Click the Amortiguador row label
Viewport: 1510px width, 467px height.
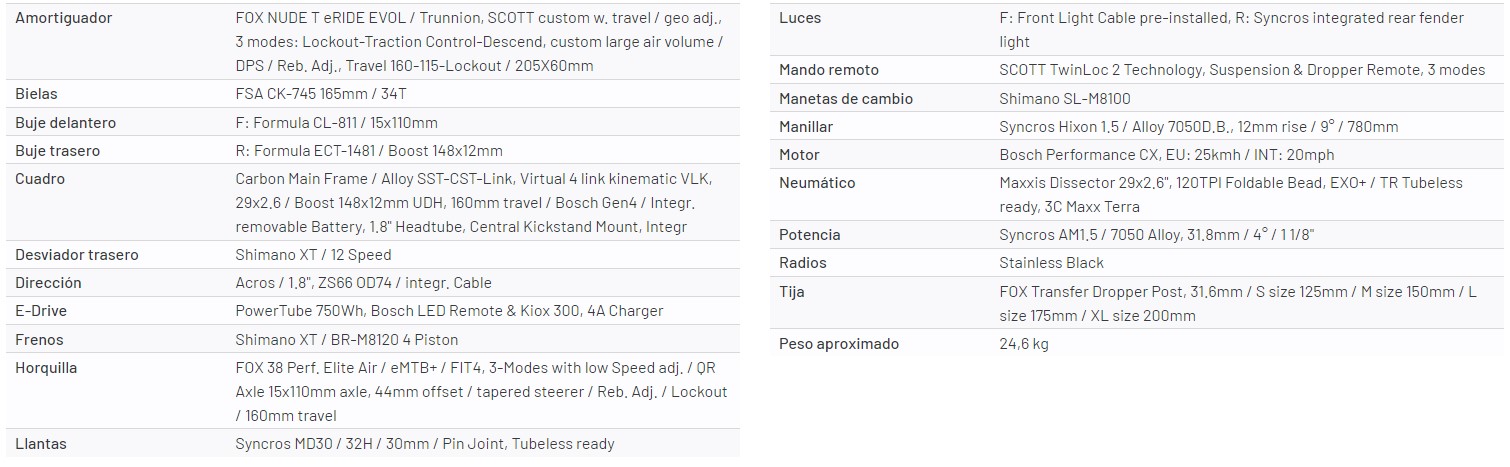[x=64, y=18]
